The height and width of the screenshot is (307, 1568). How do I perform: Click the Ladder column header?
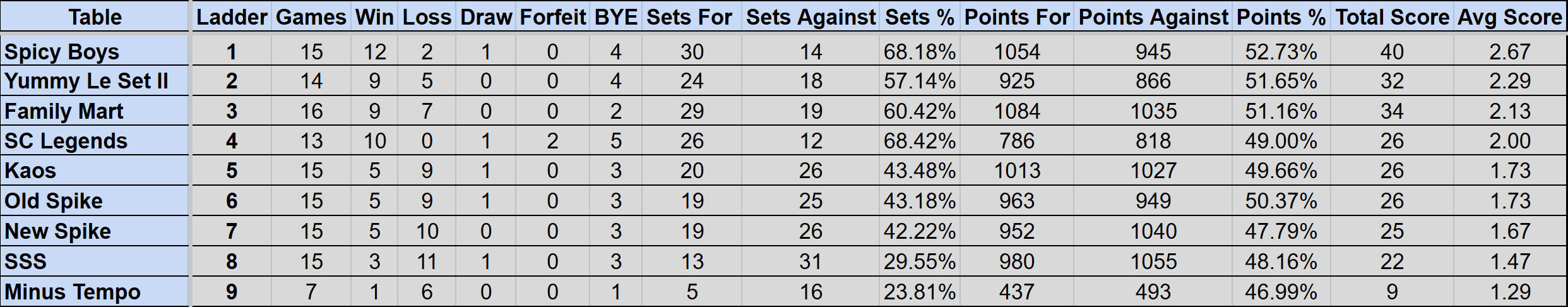tap(232, 17)
